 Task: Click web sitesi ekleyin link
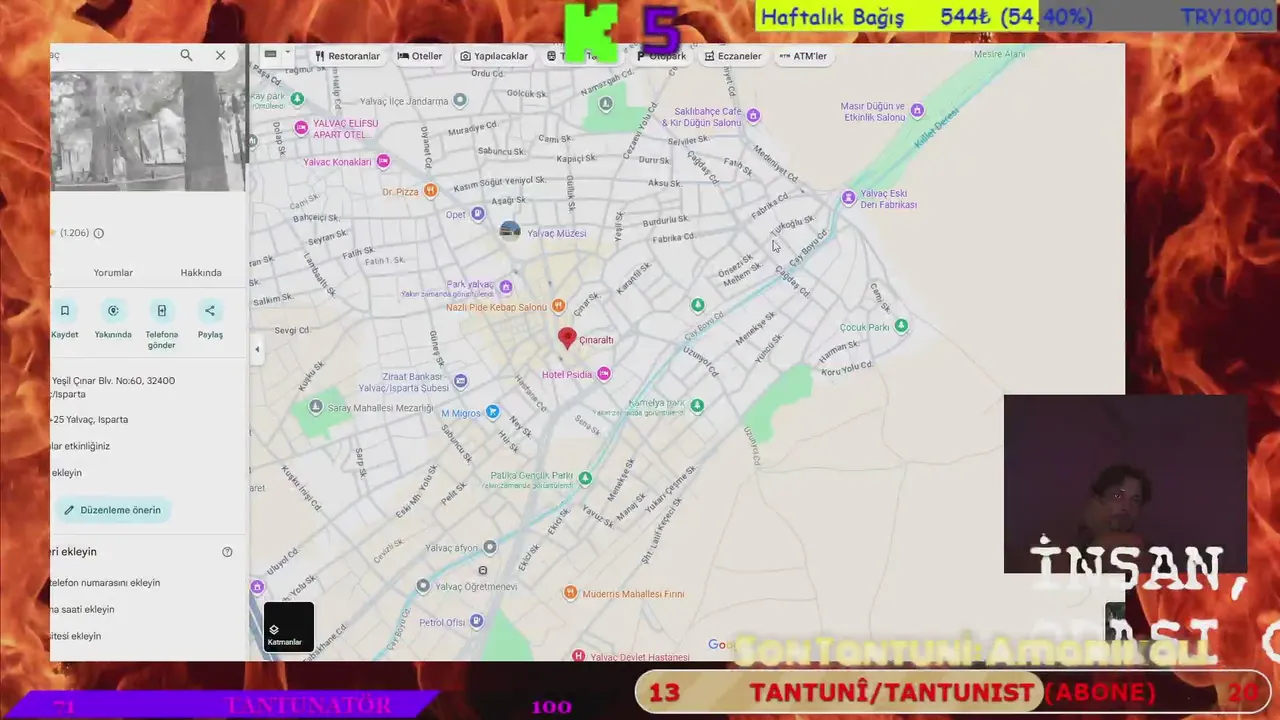coord(76,636)
